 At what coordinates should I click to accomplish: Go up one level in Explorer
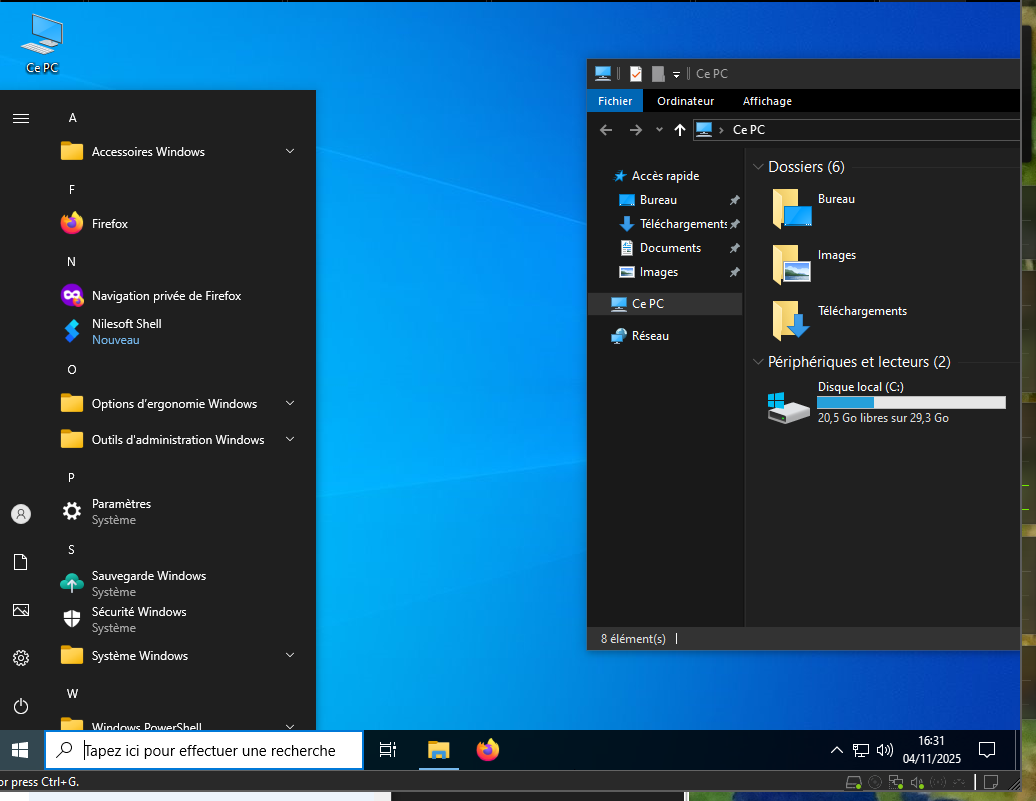[680, 130]
